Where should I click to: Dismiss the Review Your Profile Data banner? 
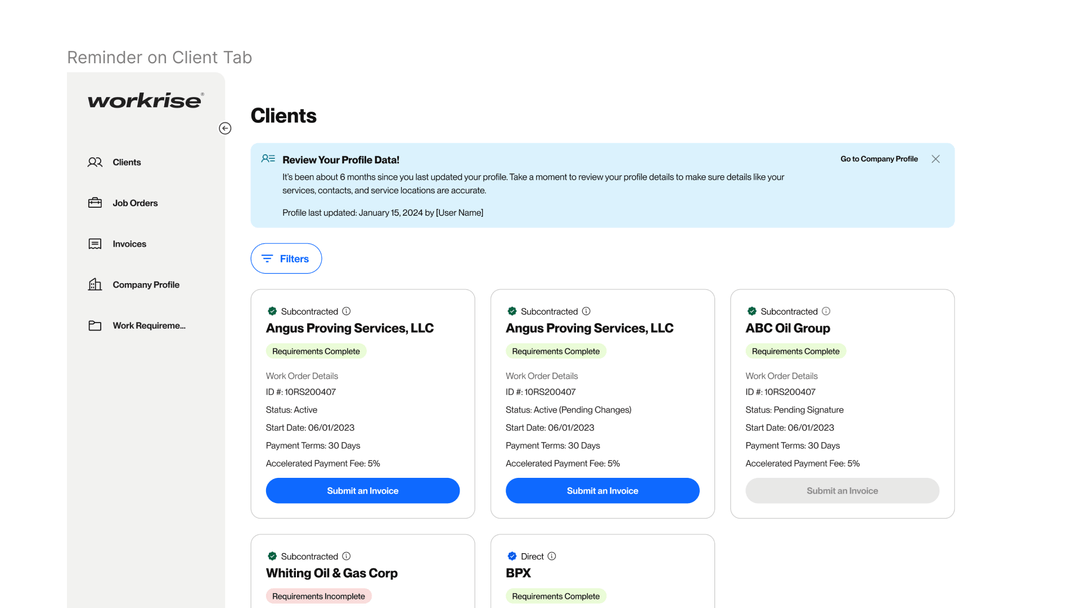935,159
